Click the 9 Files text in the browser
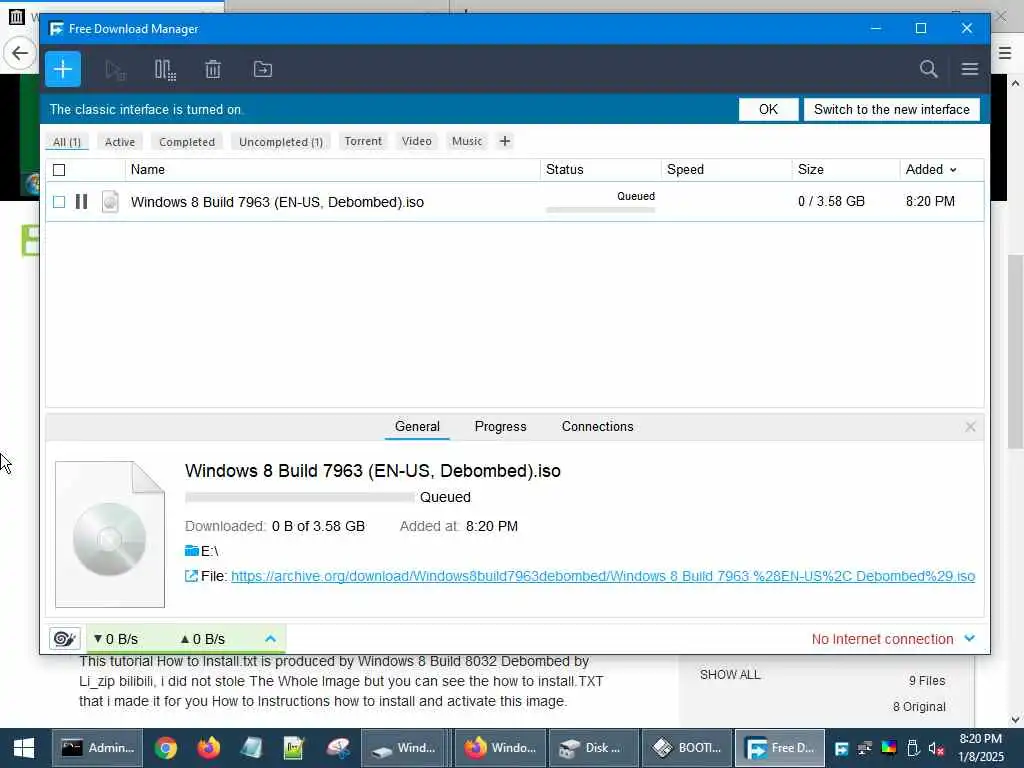The width and height of the screenshot is (1024, 768). click(x=927, y=680)
